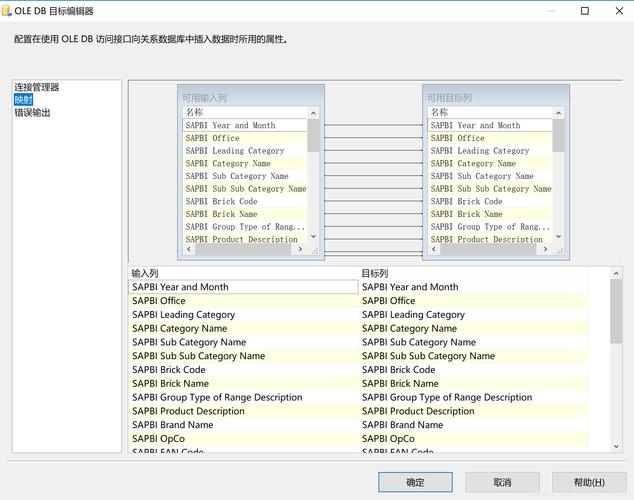The image size is (634, 500).
Task: Select SAPBI Leading Category in available input list
Action: (x=245, y=151)
